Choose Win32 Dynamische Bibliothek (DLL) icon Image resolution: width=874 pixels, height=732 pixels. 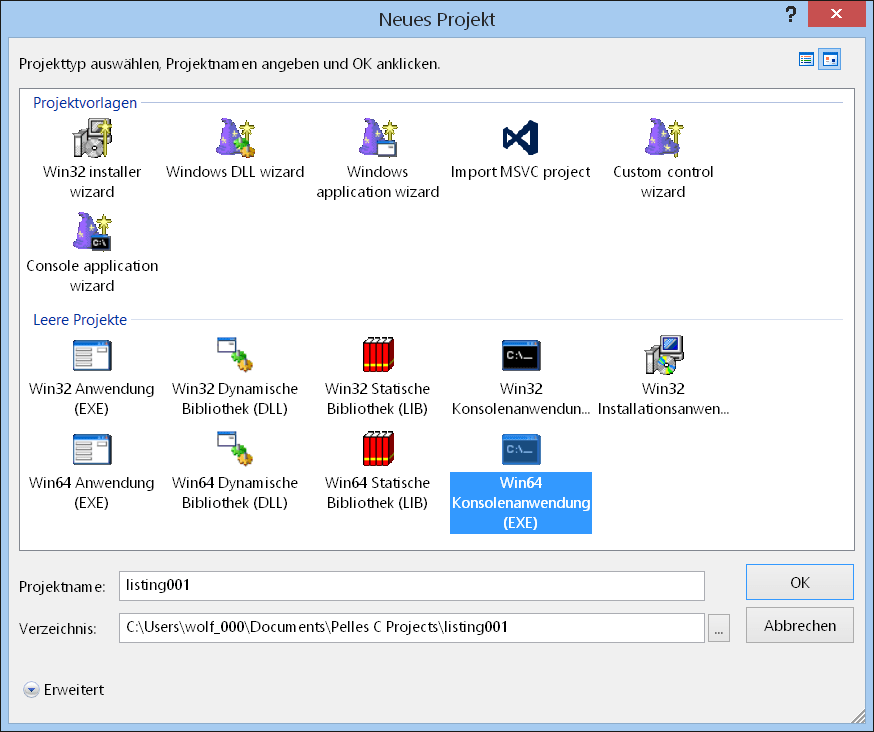click(x=235, y=354)
